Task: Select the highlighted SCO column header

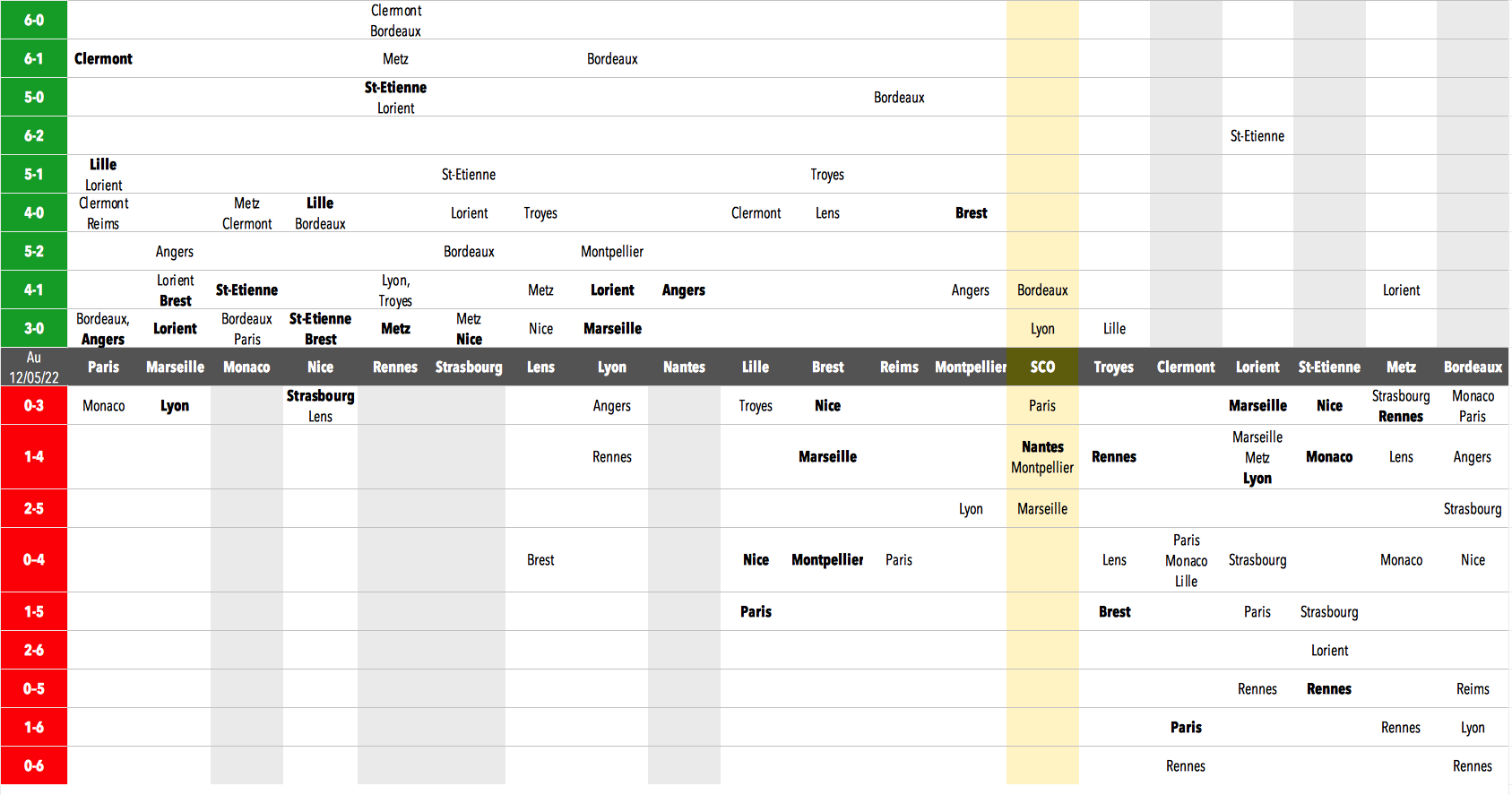Action: (x=1042, y=367)
